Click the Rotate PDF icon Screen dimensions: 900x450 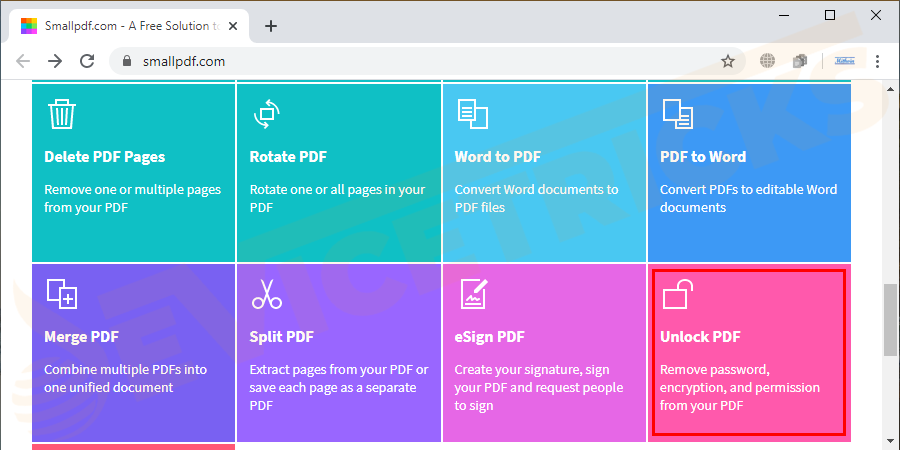[x=265, y=114]
